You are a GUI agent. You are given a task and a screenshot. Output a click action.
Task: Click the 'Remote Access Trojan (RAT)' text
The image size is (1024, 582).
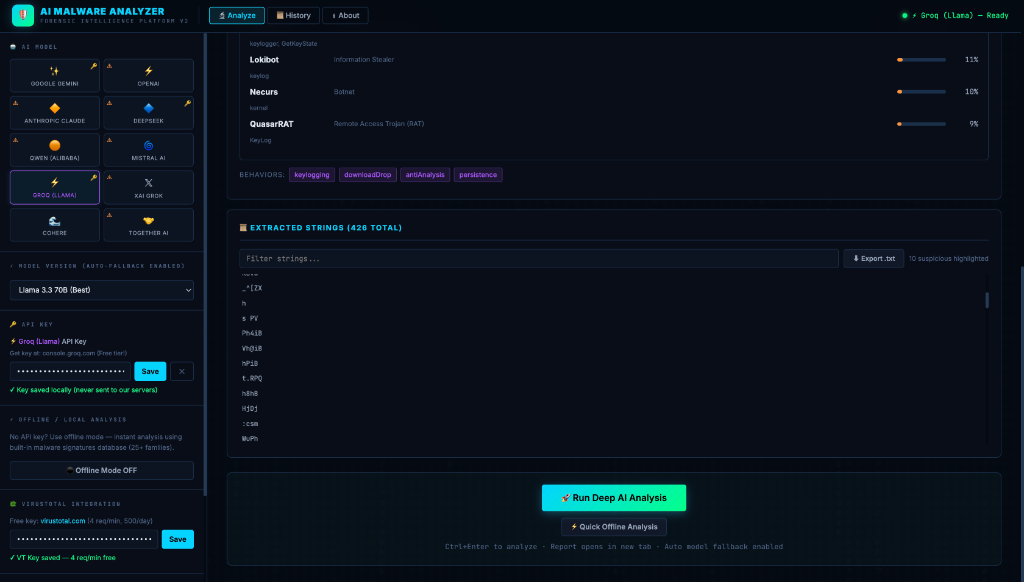379,123
